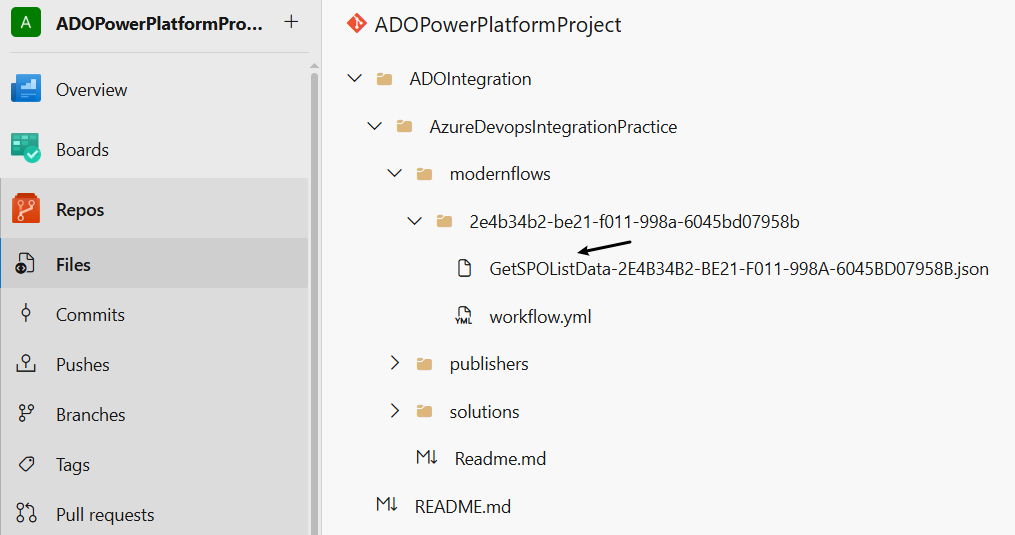
Task: Click the AzureDevopsIntegrationPractice folder icon
Action: [405, 126]
